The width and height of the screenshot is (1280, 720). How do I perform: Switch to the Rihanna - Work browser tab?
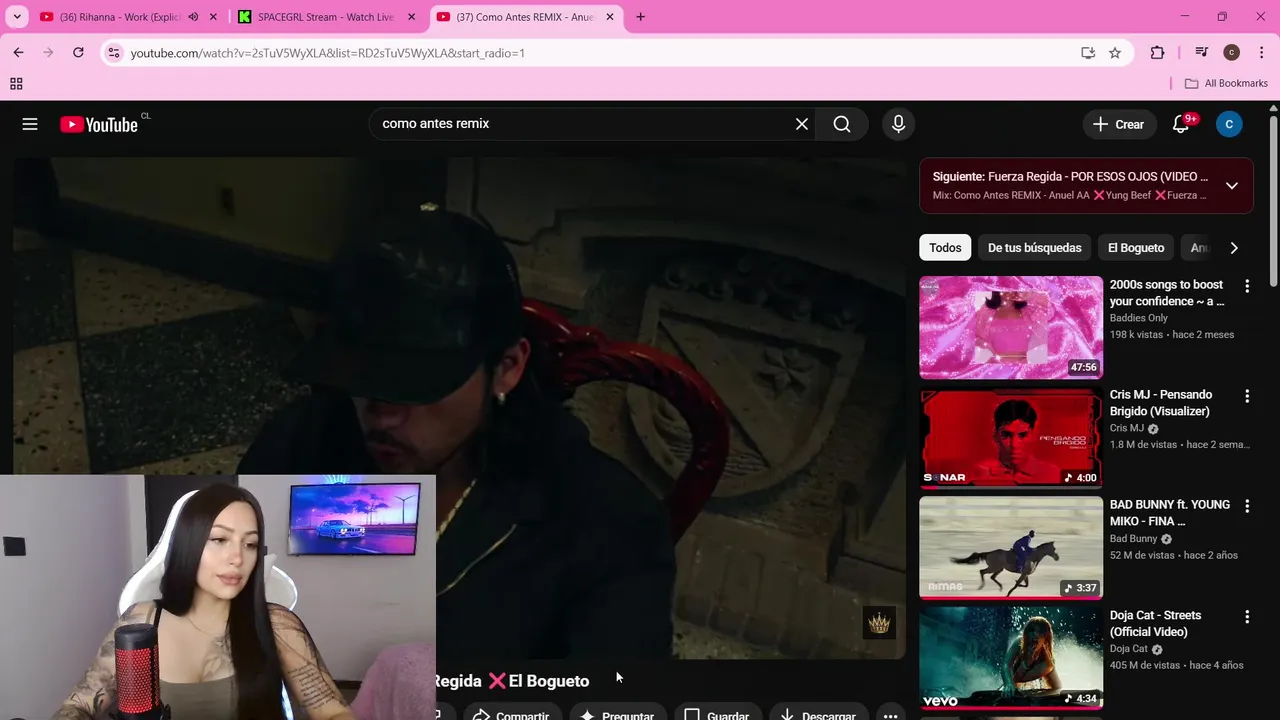point(118,17)
